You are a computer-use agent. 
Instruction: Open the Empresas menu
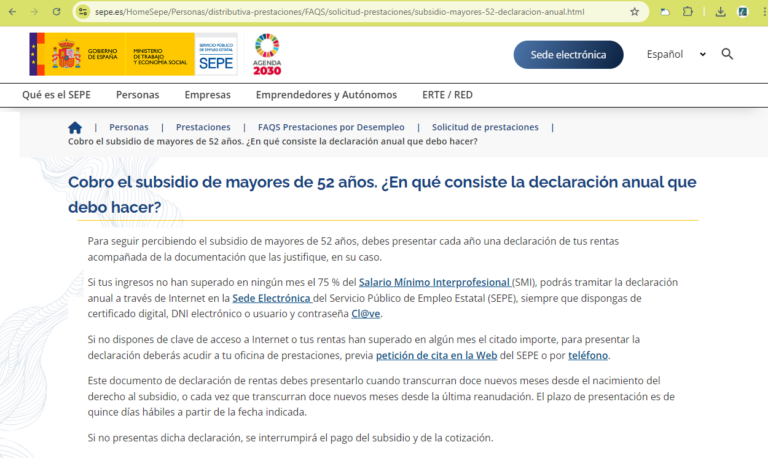(x=208, y=95)
